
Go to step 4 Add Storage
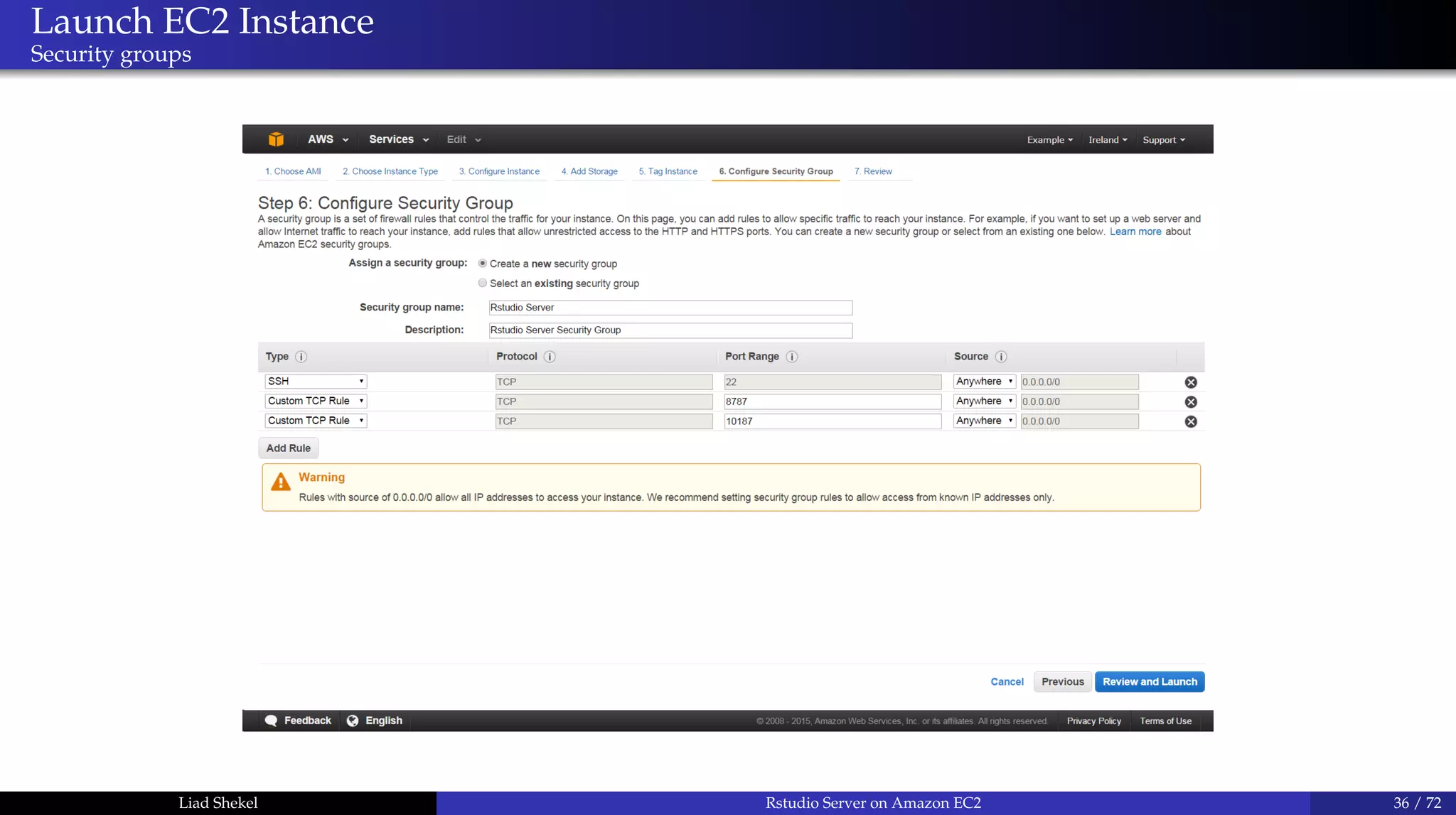[x=589, y=171]
